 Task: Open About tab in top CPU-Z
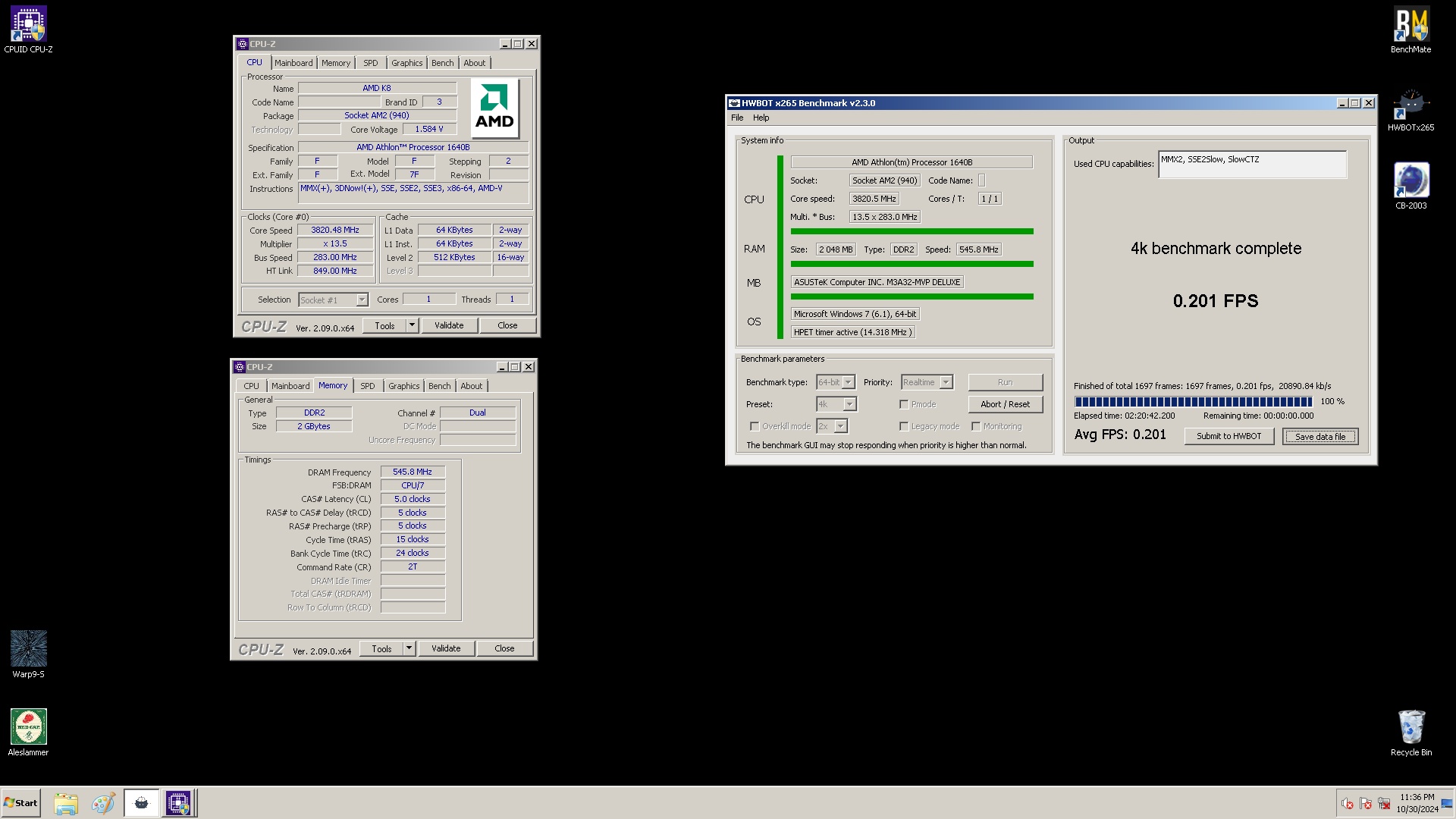(475, 63)
